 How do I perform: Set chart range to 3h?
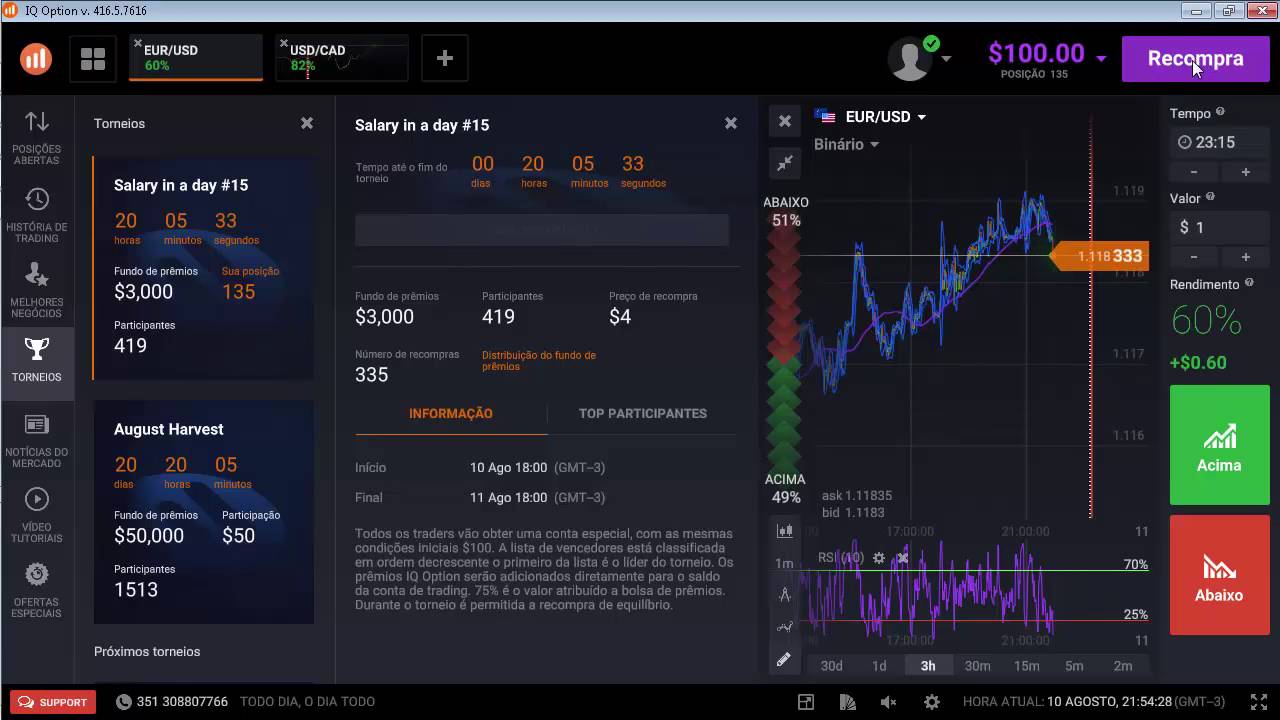point(928,666)
